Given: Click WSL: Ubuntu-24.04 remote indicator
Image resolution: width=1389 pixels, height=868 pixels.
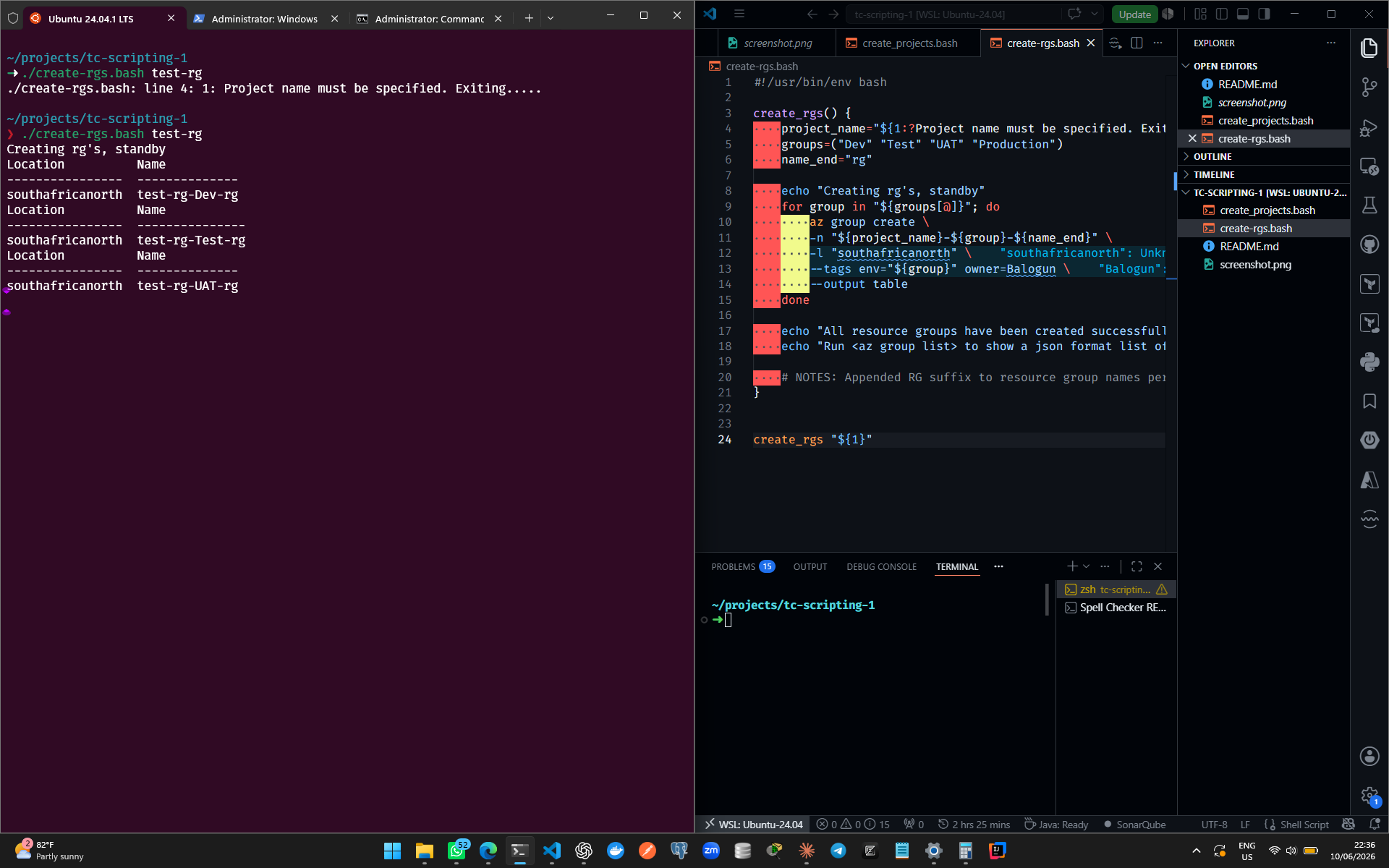Looking at the screenshot, I should click(754, 825).
